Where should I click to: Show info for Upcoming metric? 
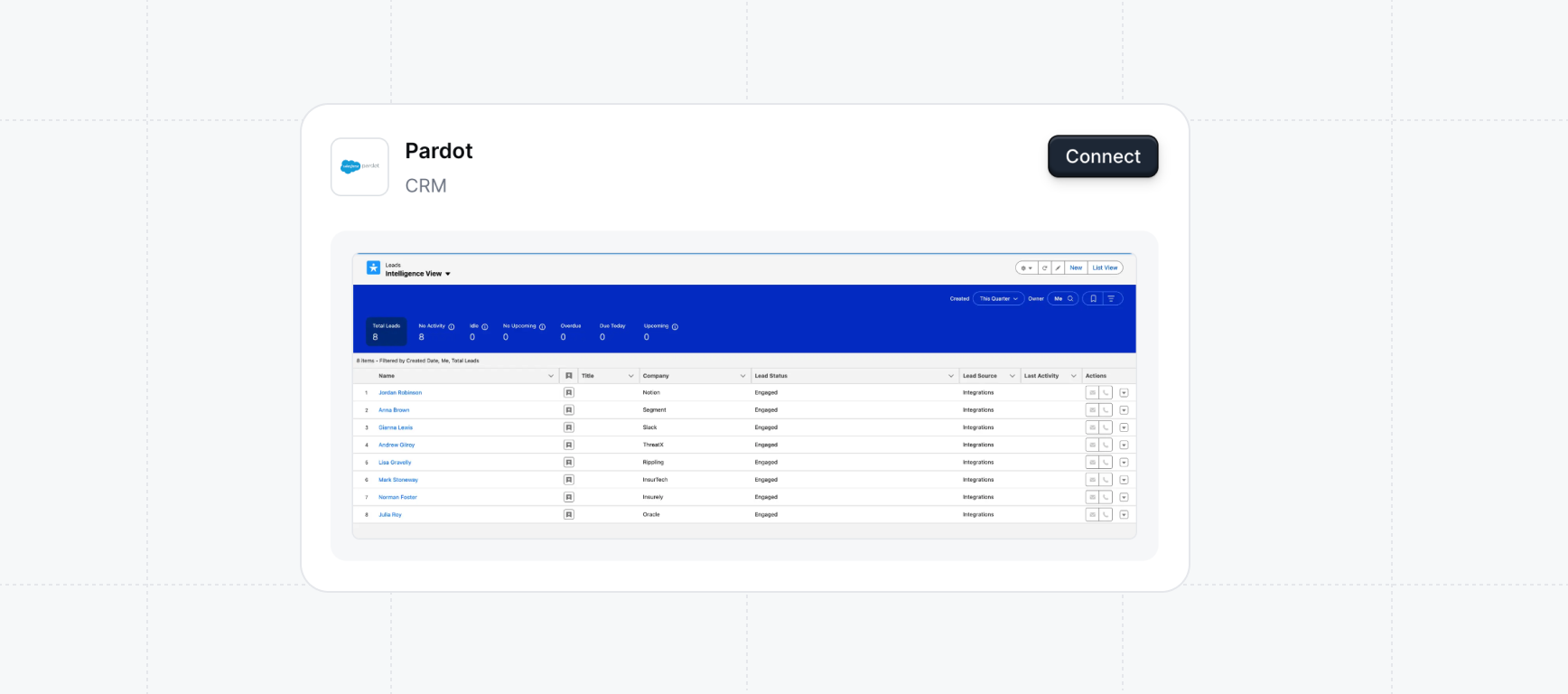tap(675, 327)
